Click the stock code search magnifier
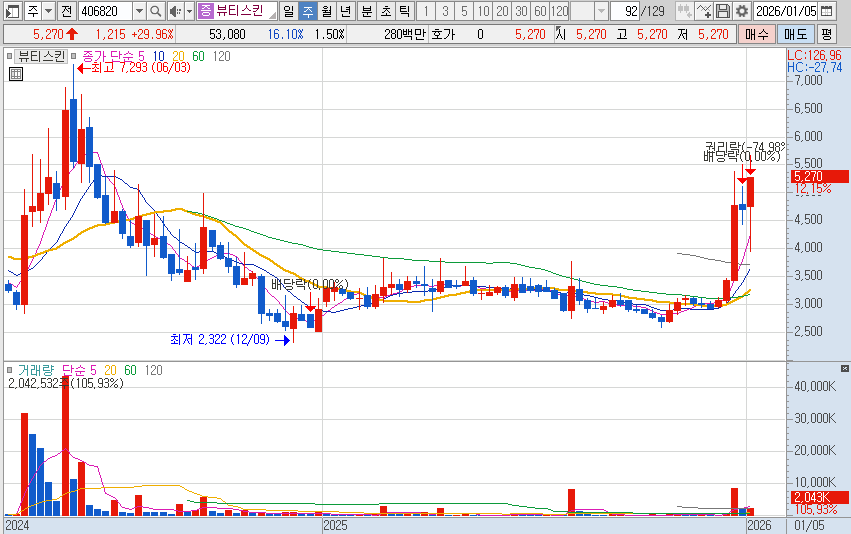This screenshot has width=851, height=534. pyautogui.click(x=155, y=11)
